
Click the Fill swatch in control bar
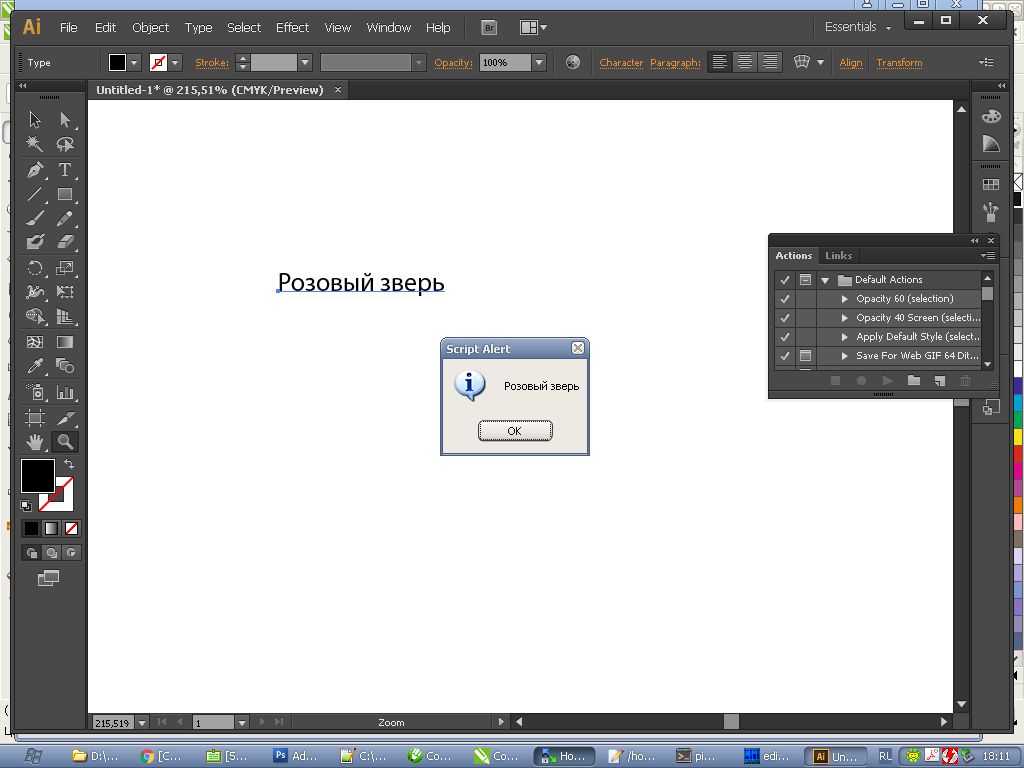click(x=118, y=63)
